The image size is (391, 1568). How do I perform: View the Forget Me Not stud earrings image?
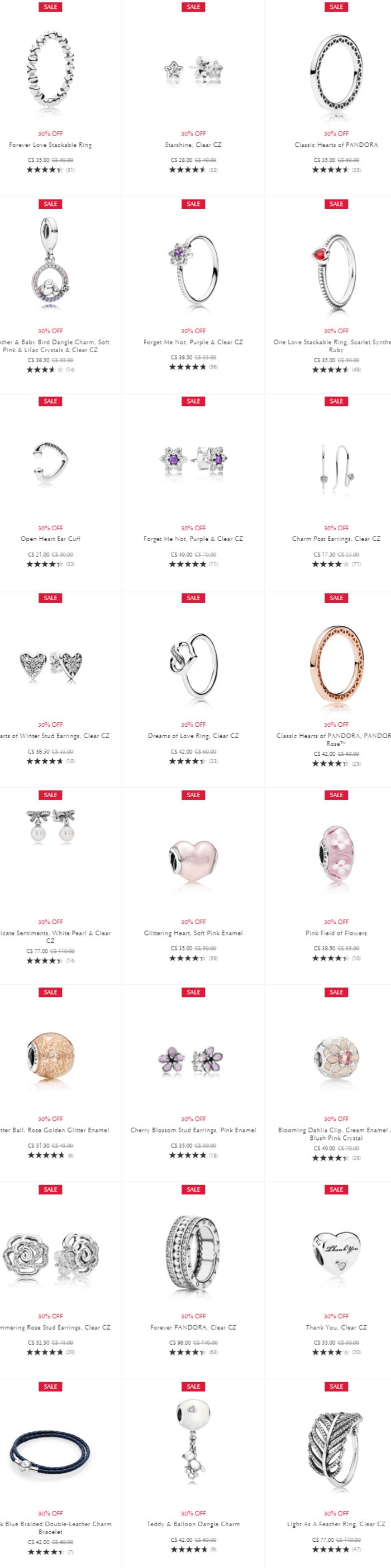(x=193, y=458)
